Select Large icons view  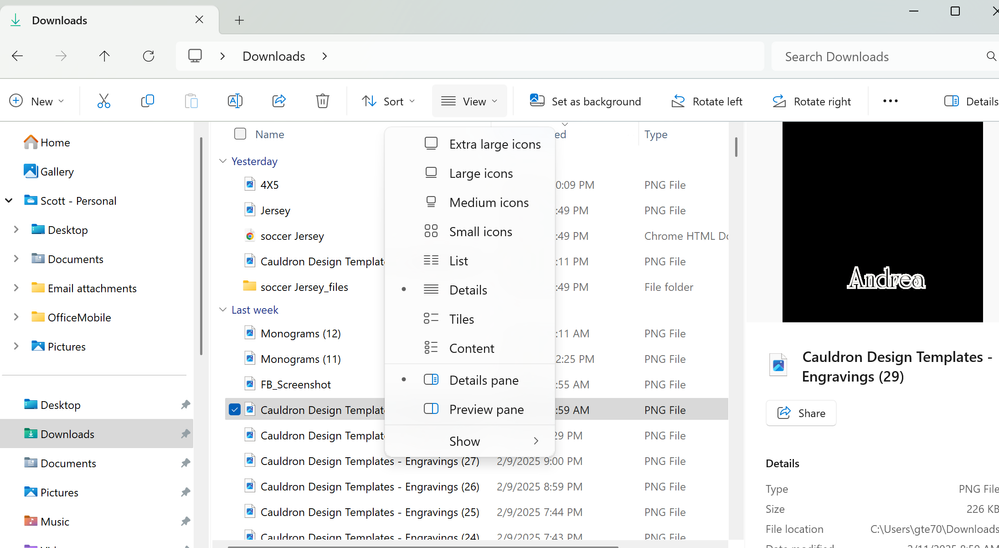(x=470, y=173)
